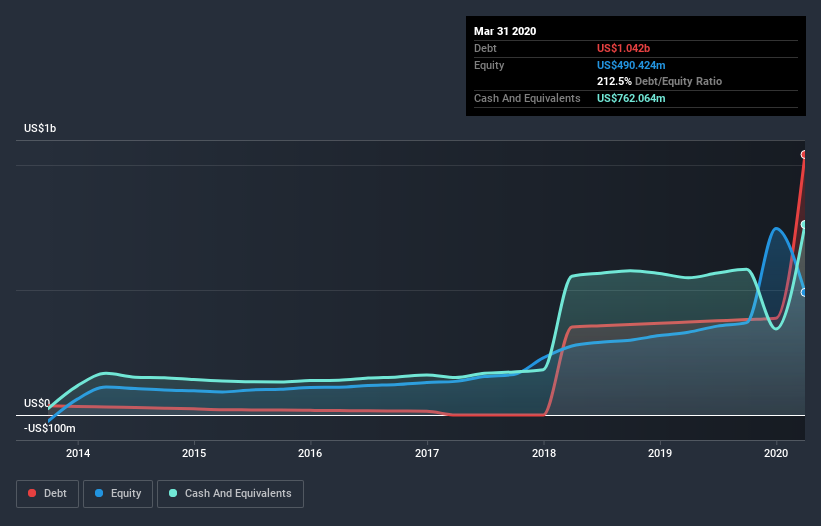Click the -US$100m y-axis label
The image size is (821, 526).
coord(49,428)
